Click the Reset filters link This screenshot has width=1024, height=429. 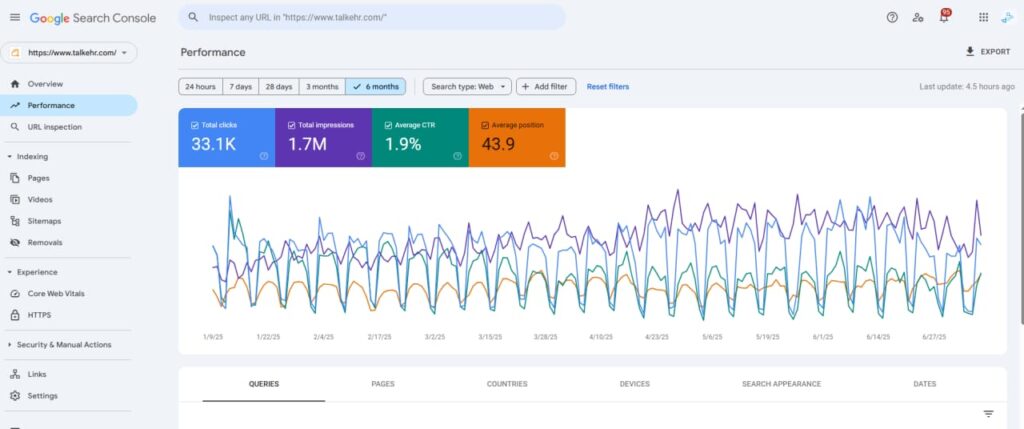pyautogui.click(x=608, y=86)
